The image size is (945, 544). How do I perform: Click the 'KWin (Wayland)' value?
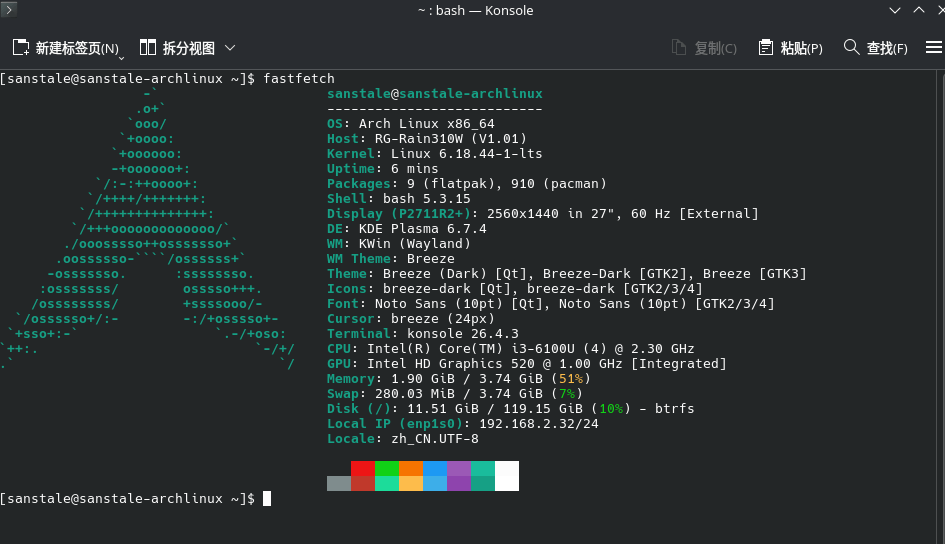pyautogui.click(x=415, y=243)
